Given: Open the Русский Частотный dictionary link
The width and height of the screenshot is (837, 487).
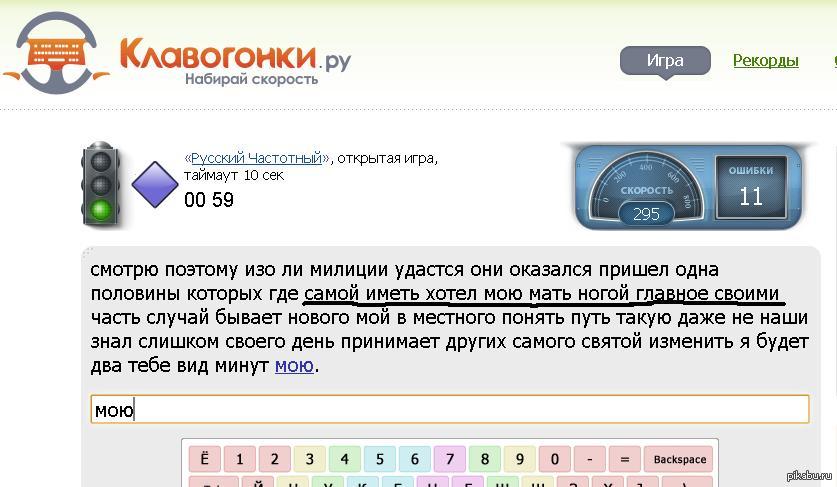Looking at the screenshot, I should click(258, 158).
